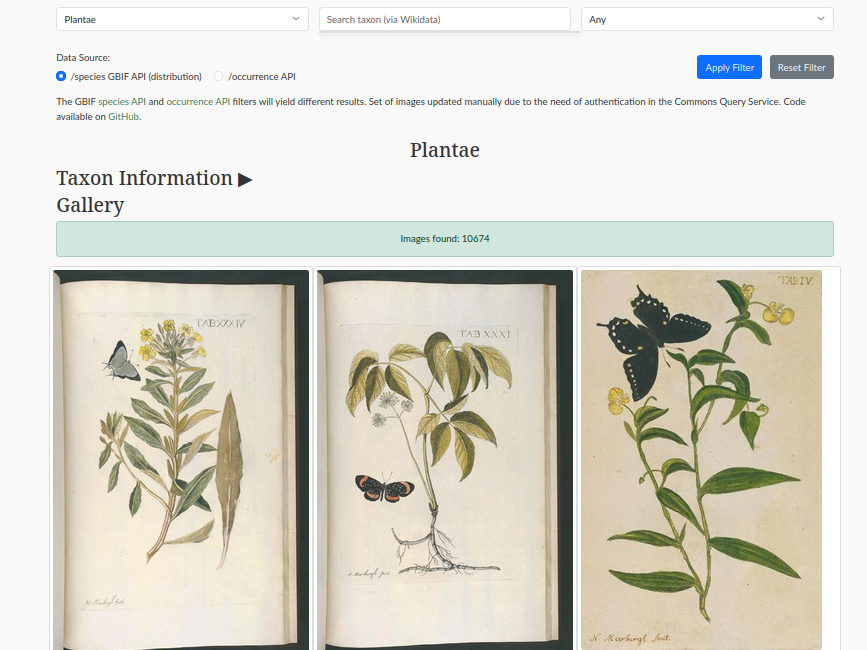
Task: Click the Gallery section heading
Action: click(x=90, y=205)
